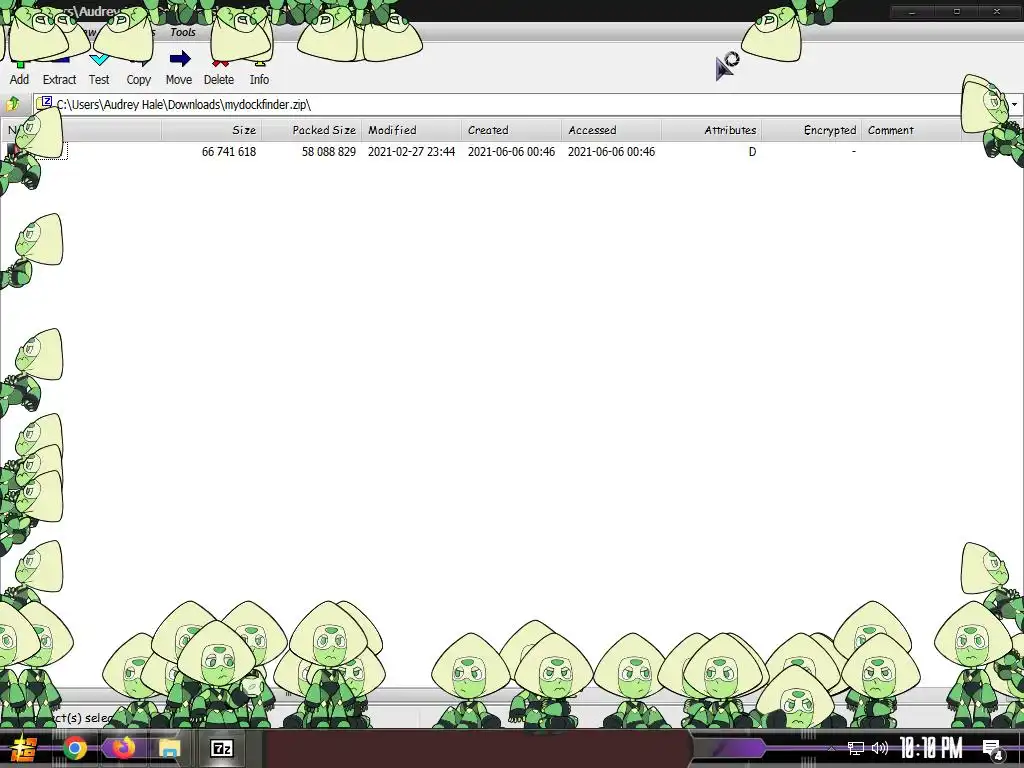Screen dimensions: 1024x768
Task: Open the volume speaker tray icon
Action: tap(880, 748)
